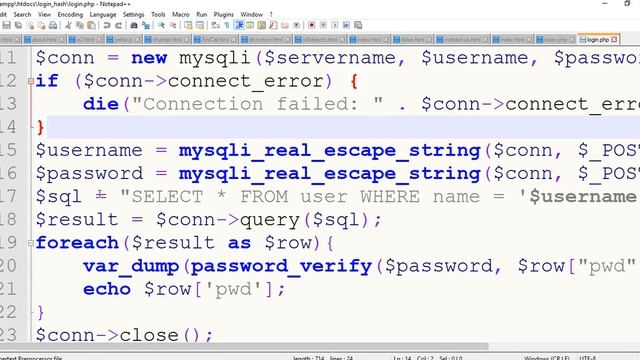Open the ? help menu

(x=271, y=14)
